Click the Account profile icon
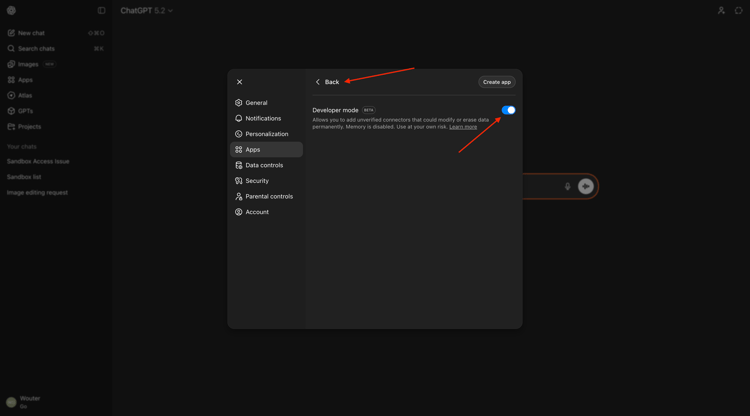The image size is (750, 416). click(239, 212)
